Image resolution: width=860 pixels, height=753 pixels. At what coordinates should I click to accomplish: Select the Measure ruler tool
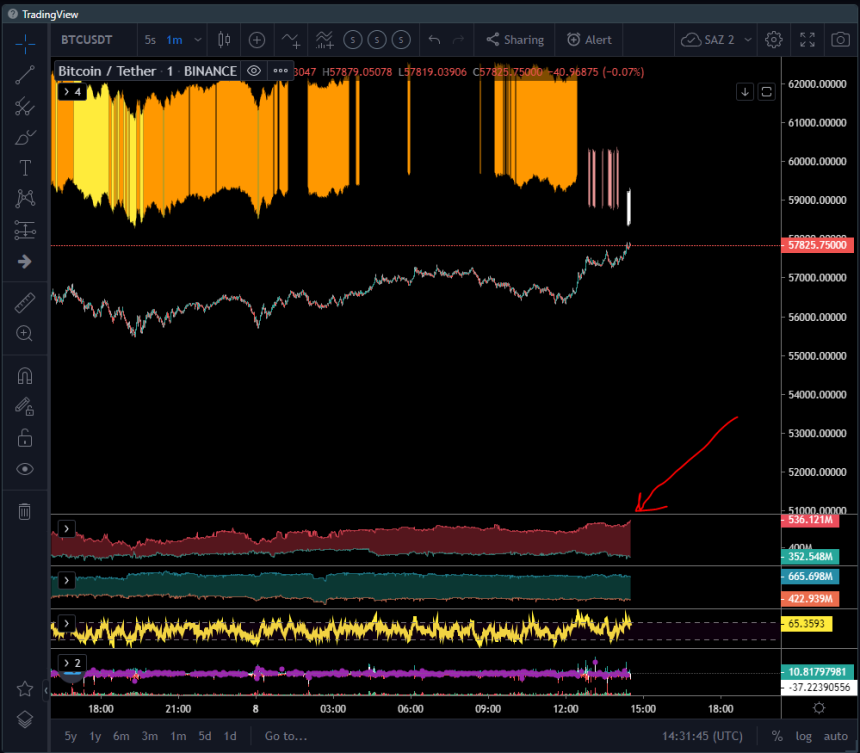pos(24,302)
